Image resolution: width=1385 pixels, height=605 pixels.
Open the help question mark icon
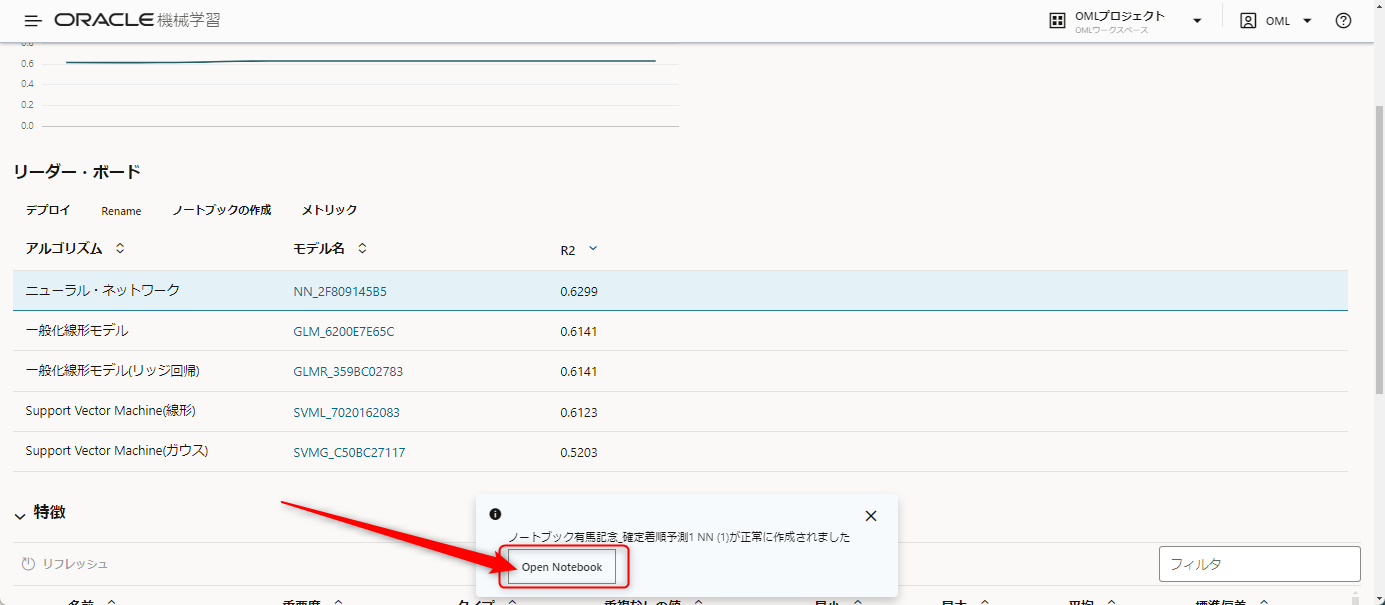[x=1344, y=21]
